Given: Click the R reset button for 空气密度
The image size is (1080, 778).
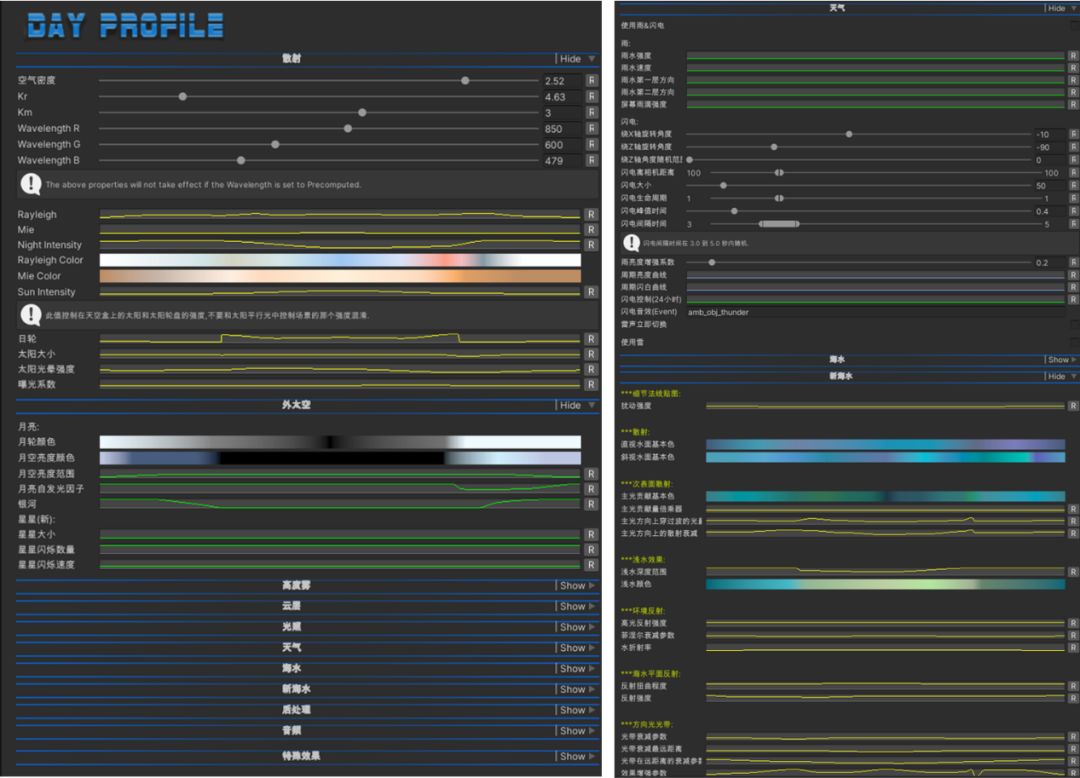Looking at the screenshot, I should pyautogui.click(x=592, y=81).
